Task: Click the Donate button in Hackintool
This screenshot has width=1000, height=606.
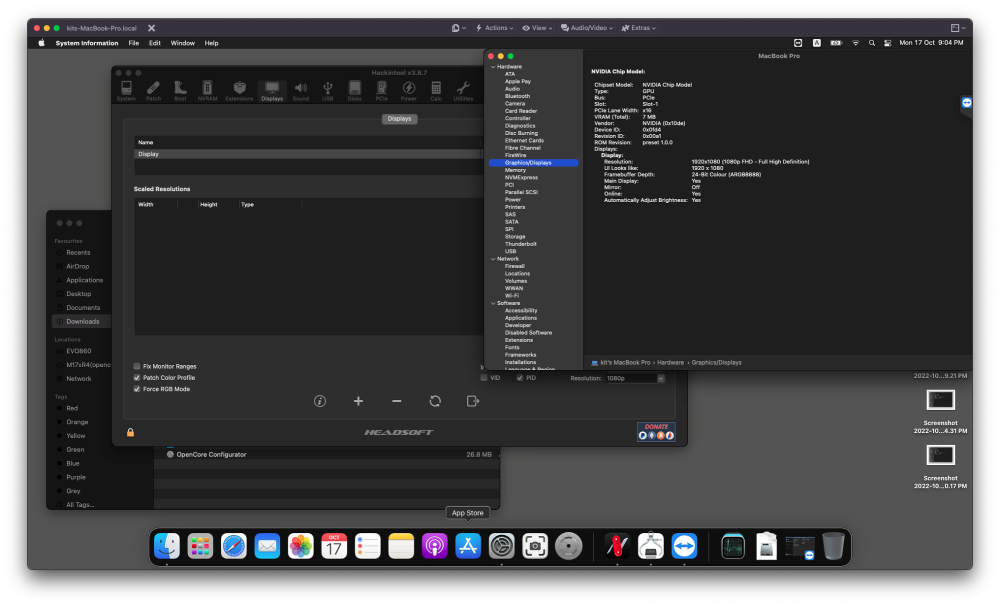Action: pyautogui.click(x=656, y=432)
